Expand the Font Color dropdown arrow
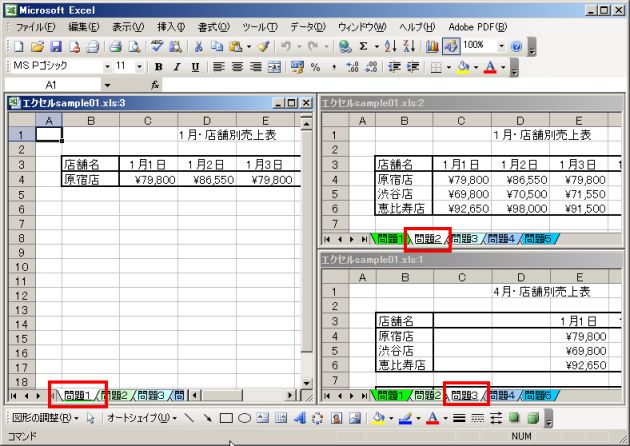 (x=503, y=67)
